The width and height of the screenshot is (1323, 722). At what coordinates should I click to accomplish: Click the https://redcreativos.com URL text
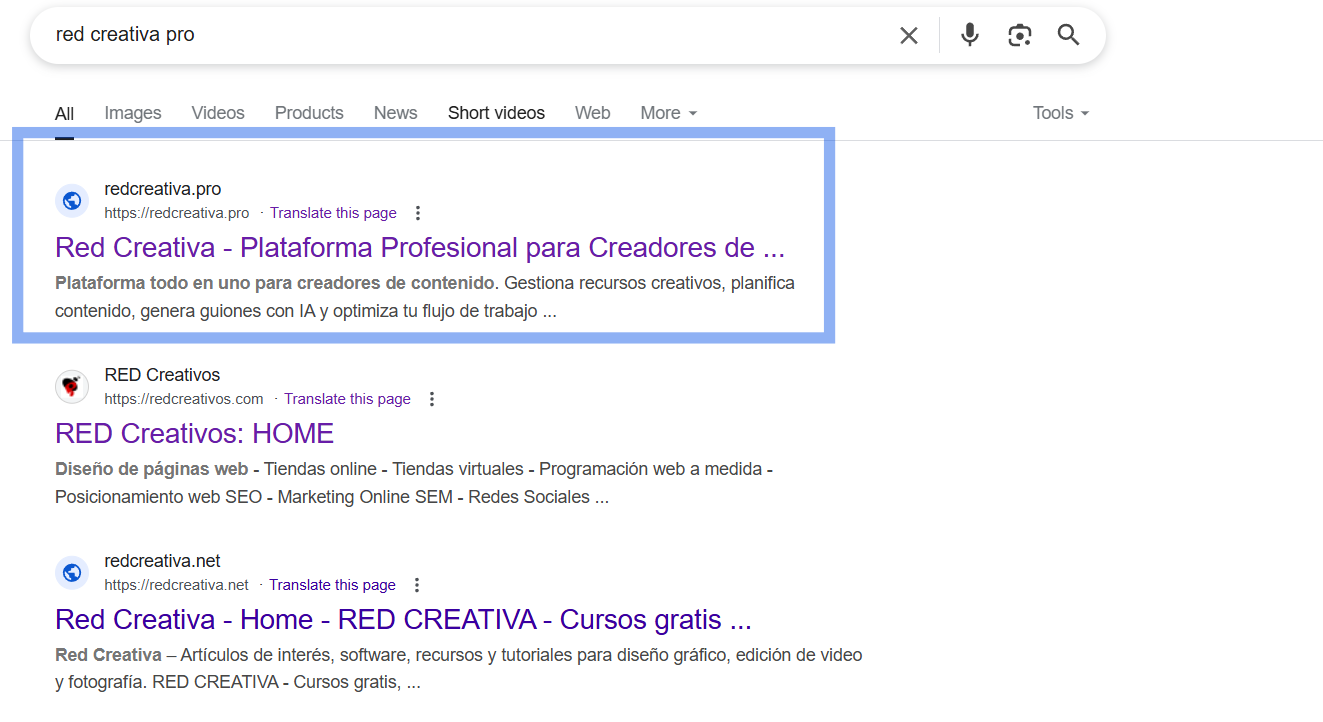pos(184,399)
